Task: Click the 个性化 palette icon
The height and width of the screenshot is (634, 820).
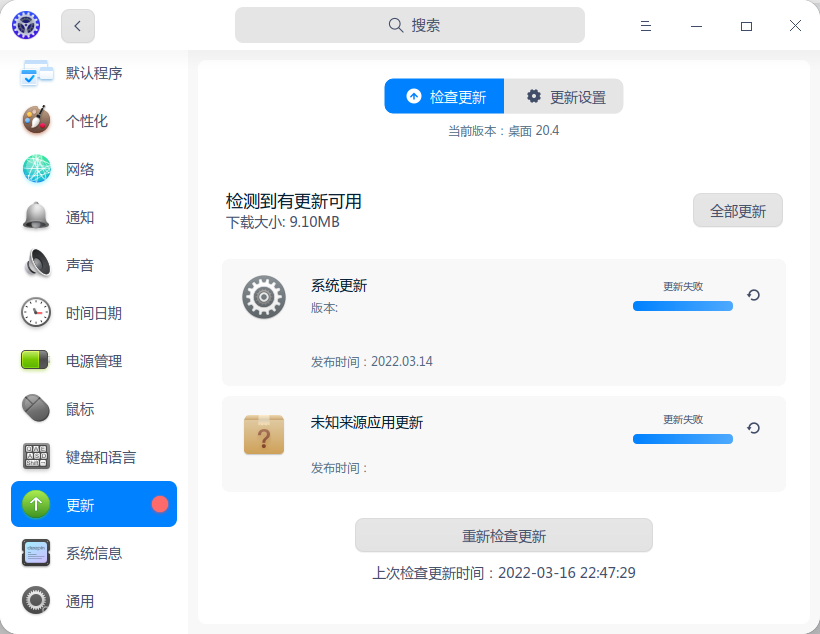Action: pos(36,120)
